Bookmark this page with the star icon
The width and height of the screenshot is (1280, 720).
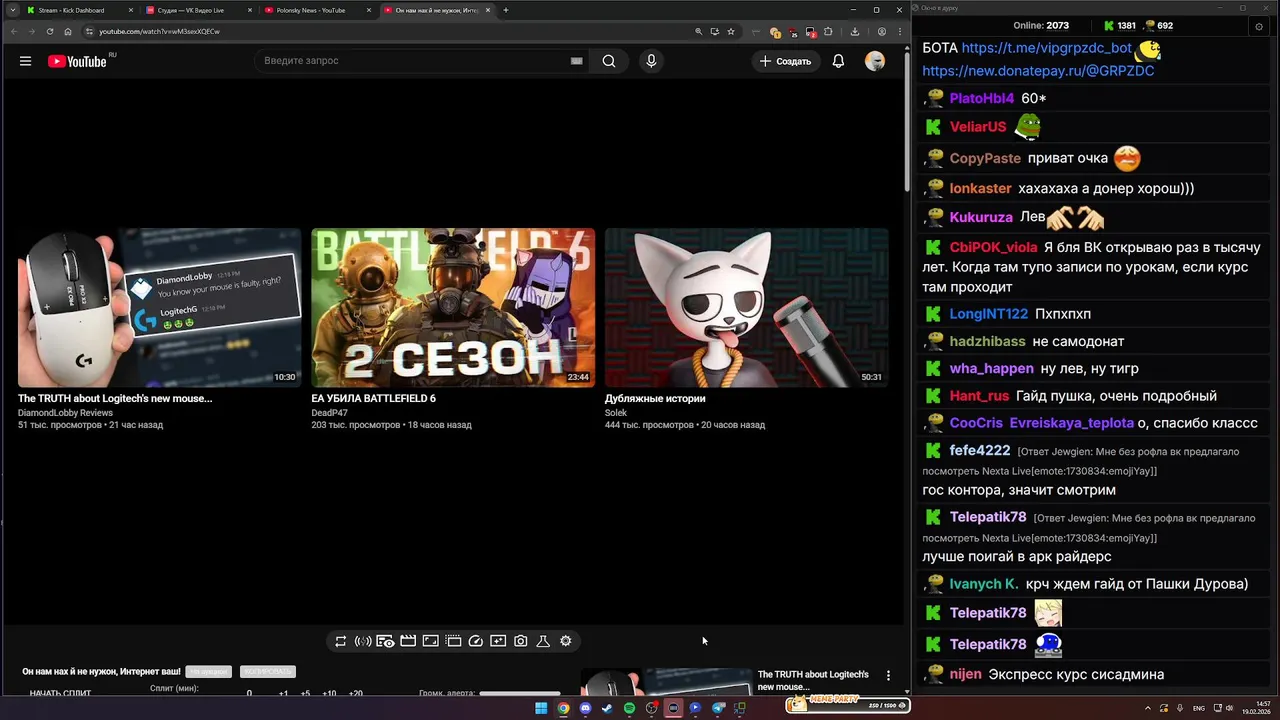731,31
